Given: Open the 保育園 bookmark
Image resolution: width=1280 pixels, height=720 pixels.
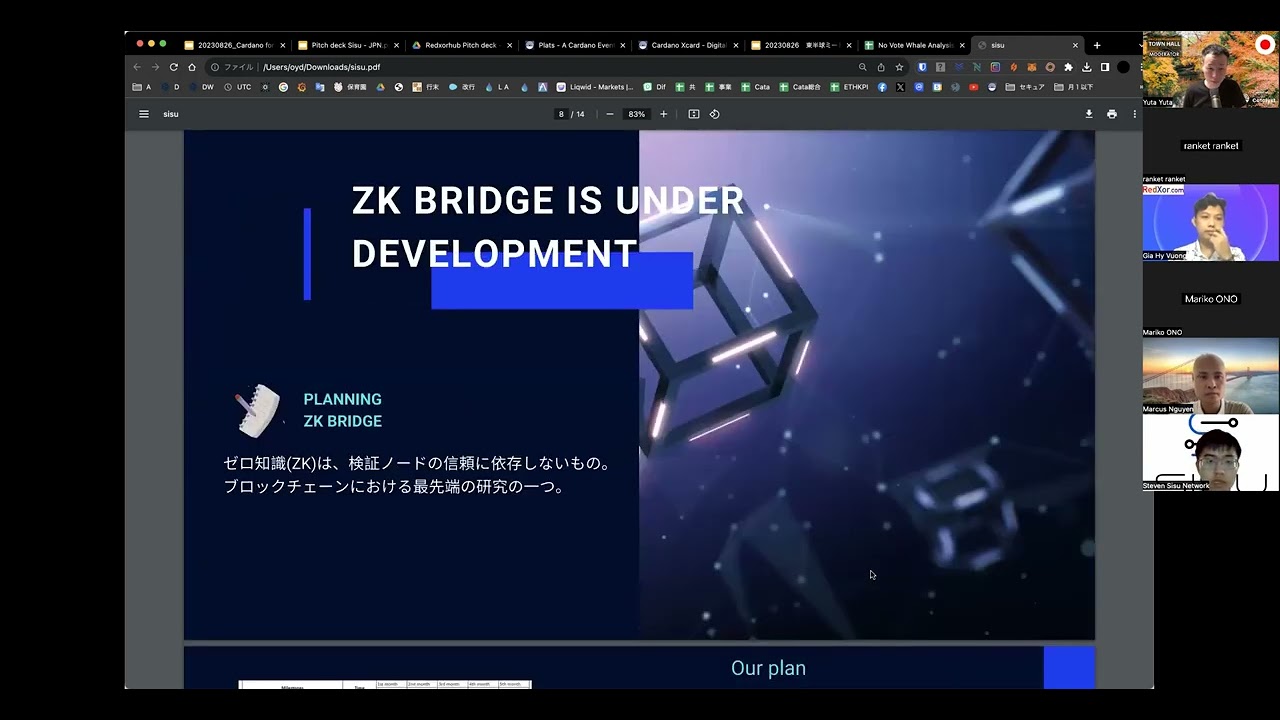Looking at the screenshot, I should tap(350, 87).
